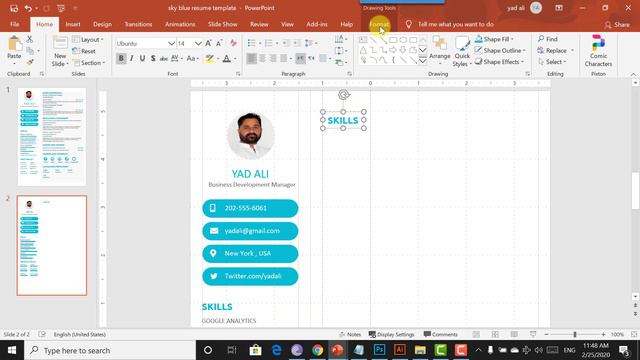Open Display Settings in status bar
Image resolution: width=640 pixels, height=360 pixels.
coord(391,334)
